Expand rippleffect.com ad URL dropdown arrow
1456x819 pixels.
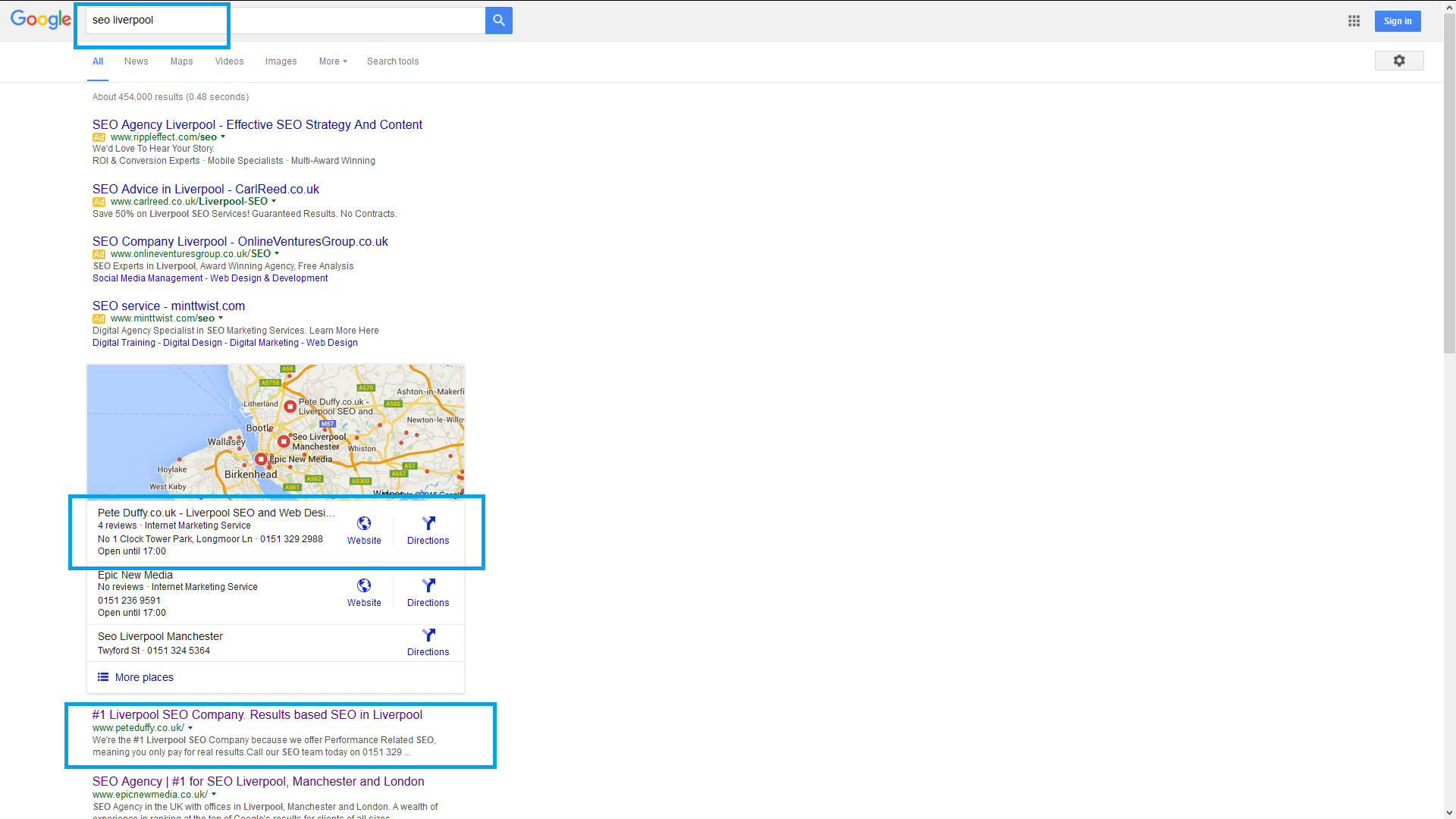point(223,137)
